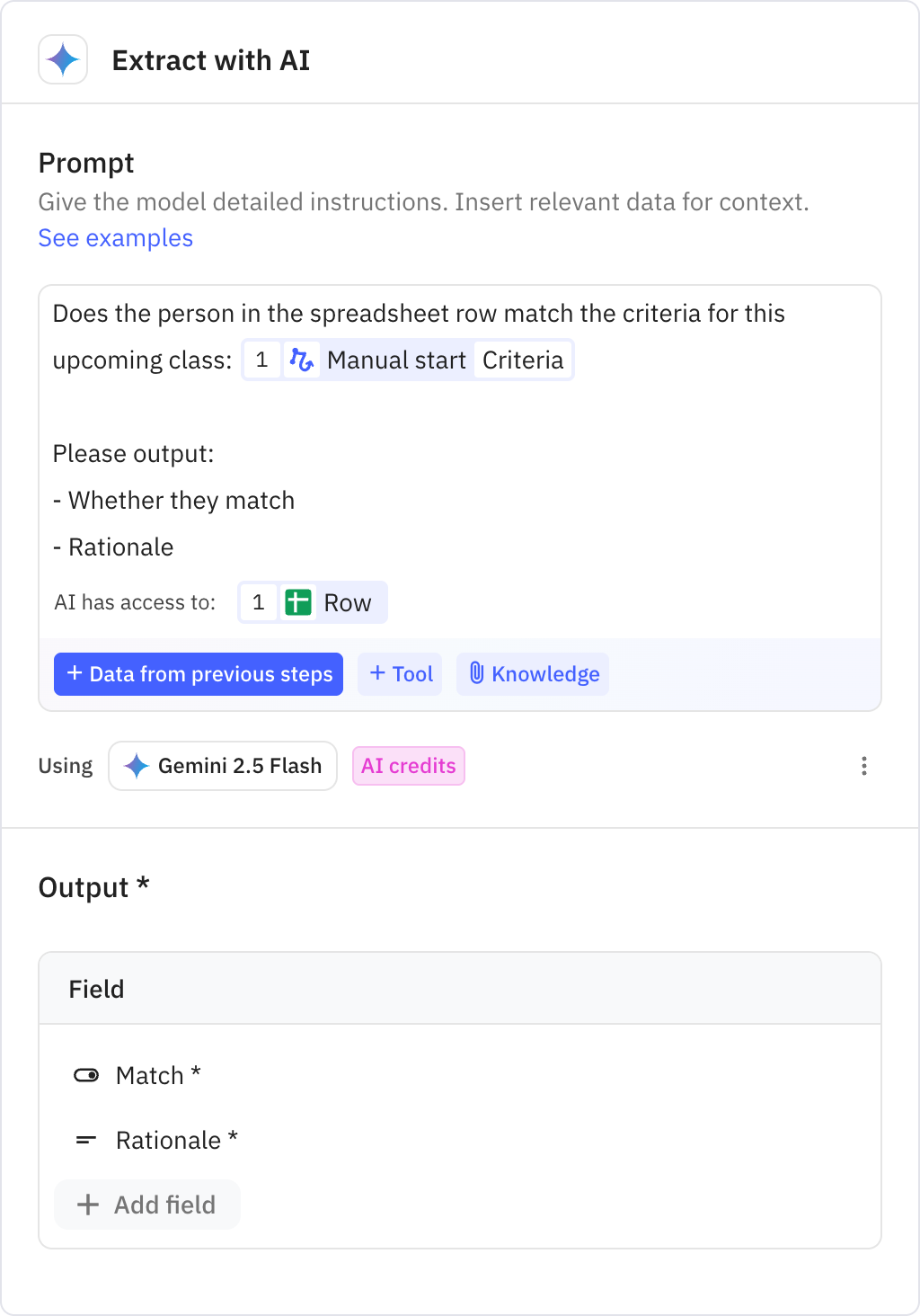Click the Gemini sparkle icon in the model selector
The image size is (920, 1316).
[x=136, y=766]
